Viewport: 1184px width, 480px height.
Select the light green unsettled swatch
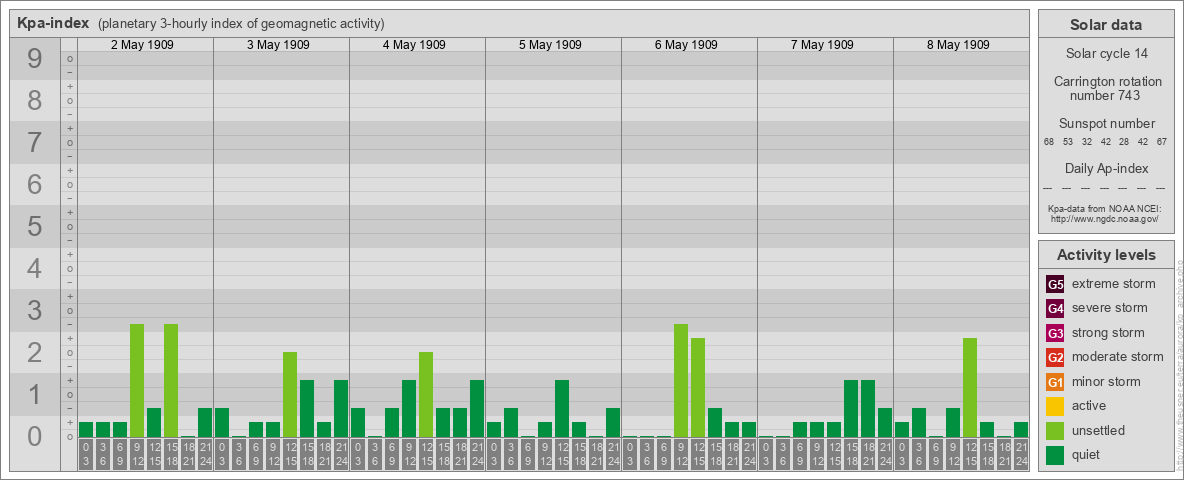click(1055, 431)
